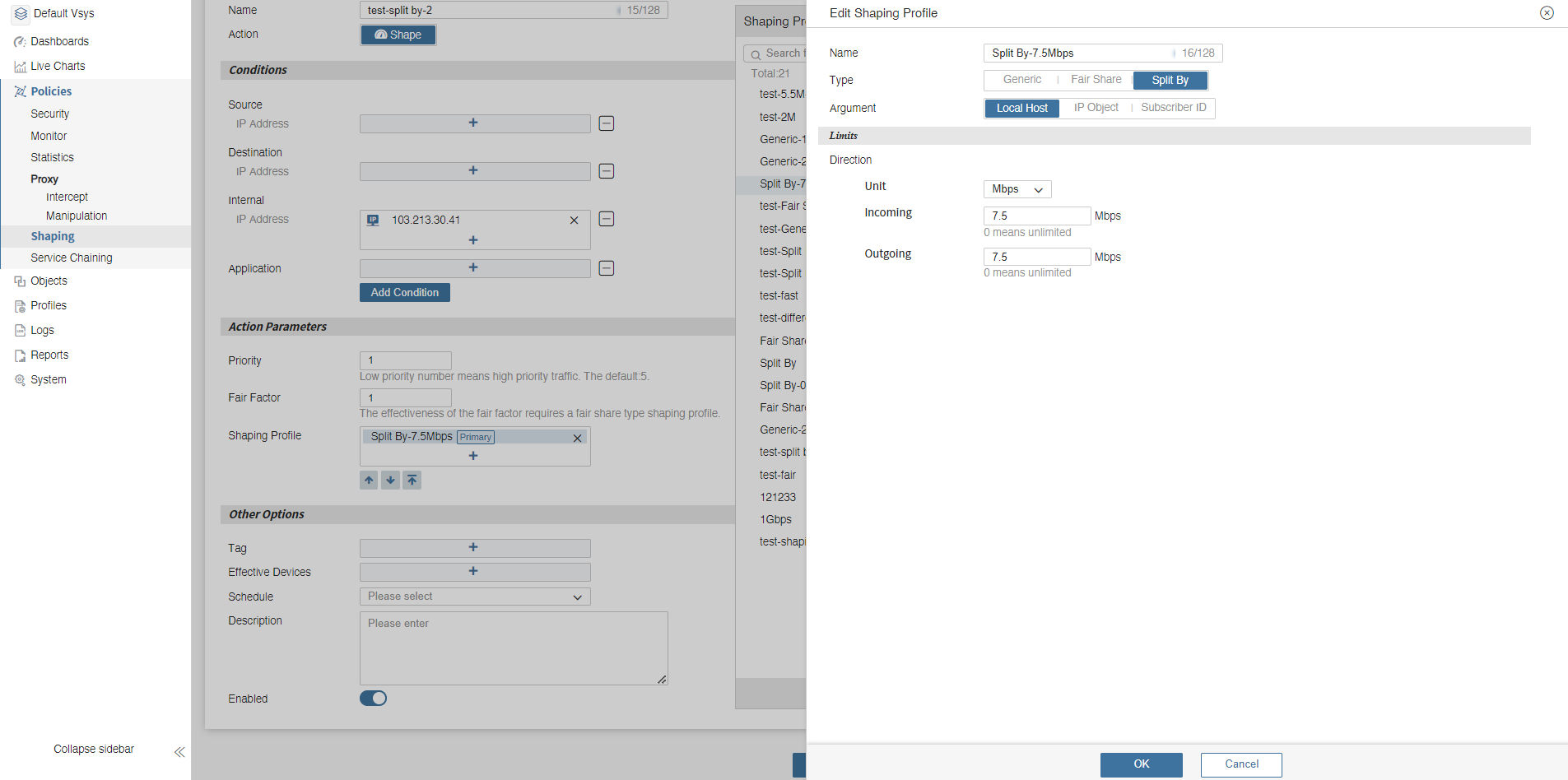Screen dimensions: 1568x780
Task: Click the move-down arrow under Shaping Profile
Action: click(x=390, y=481)
